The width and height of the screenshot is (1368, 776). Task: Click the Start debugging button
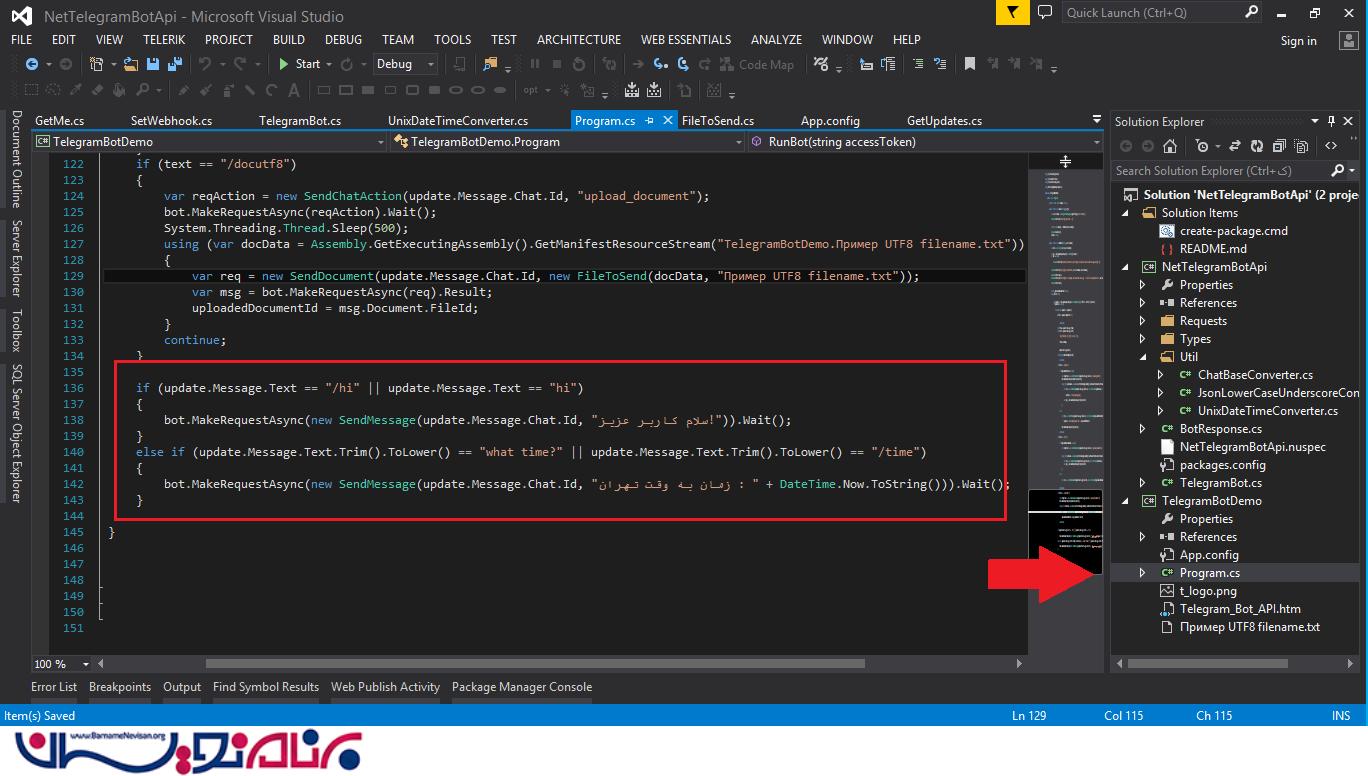pos(298,64)
